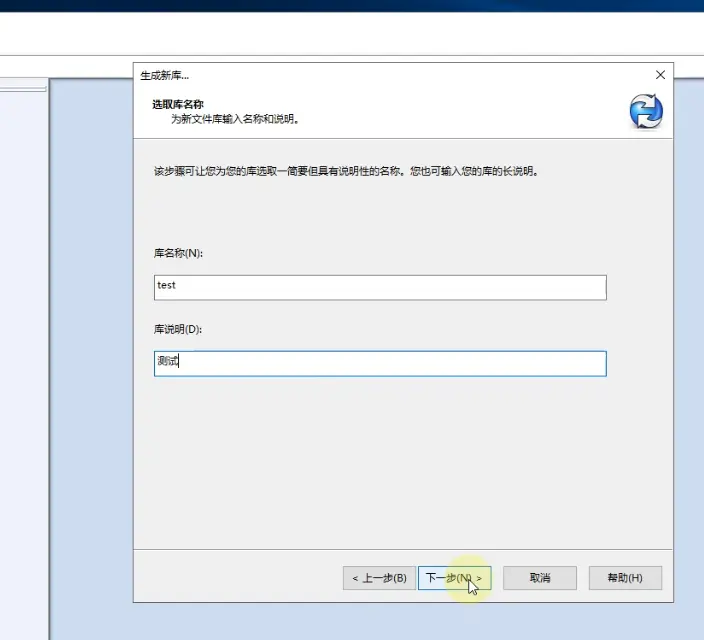This screenshot has height=640, width=704.
Task: Click the light blue workspace right of dialog
Action: (x=688, y=350)
